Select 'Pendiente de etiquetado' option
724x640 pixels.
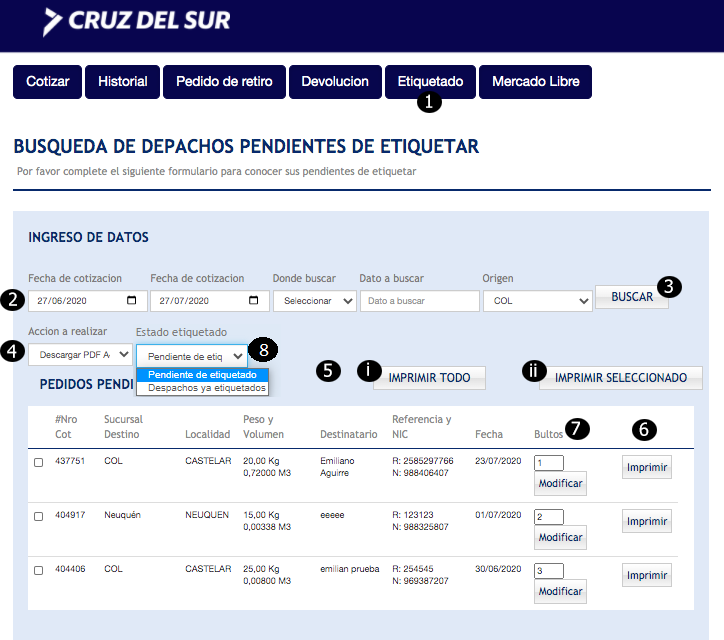coord(202,375)
